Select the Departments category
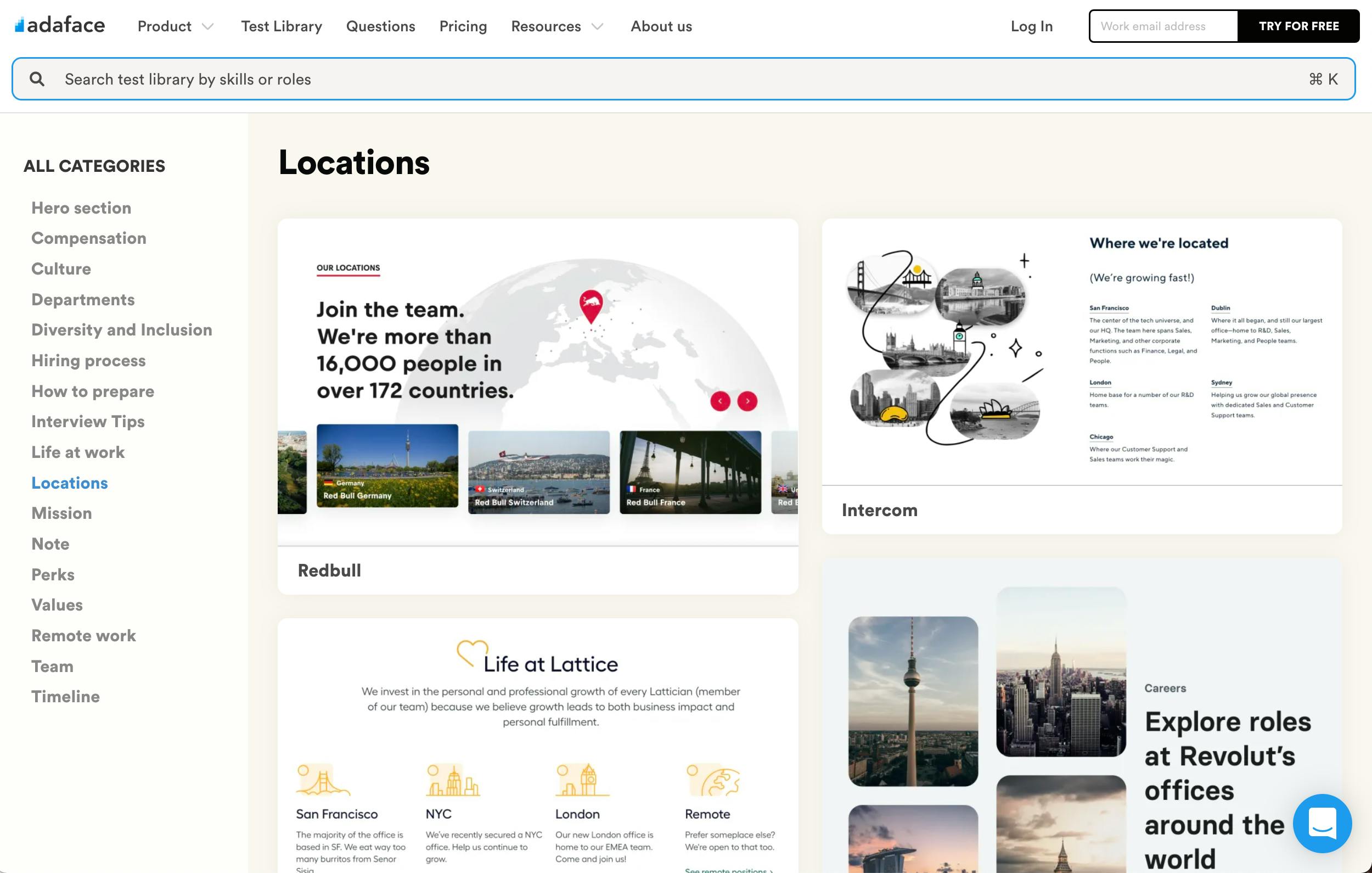 pos(83,299)
